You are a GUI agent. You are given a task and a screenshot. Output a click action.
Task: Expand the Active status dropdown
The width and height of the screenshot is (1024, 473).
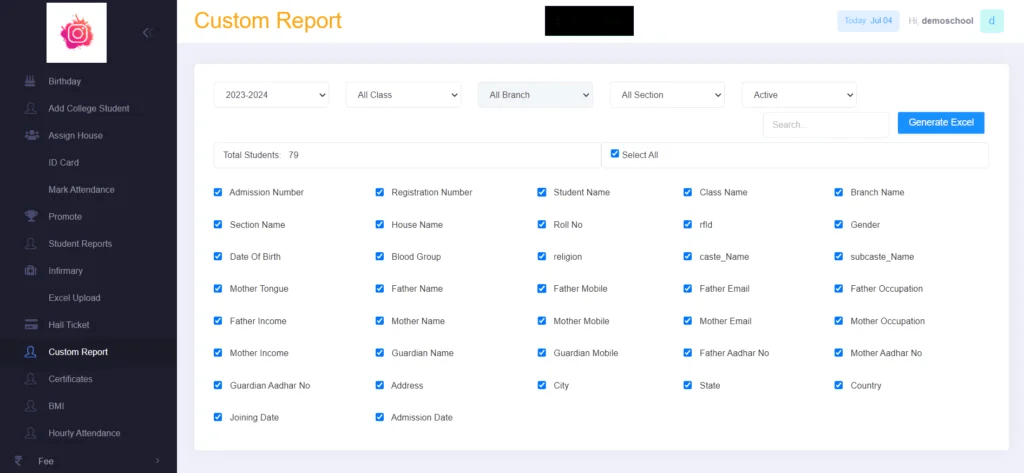pos(798,95)
